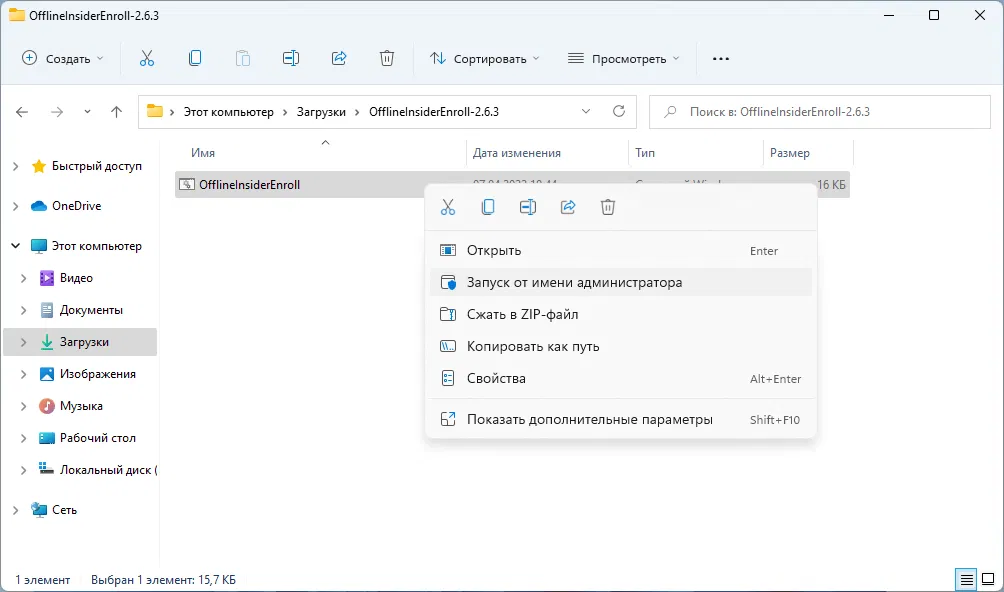Screen dimensions: 1004x592
Task: Click the forward navigation arrow
Action: (57, 112)
